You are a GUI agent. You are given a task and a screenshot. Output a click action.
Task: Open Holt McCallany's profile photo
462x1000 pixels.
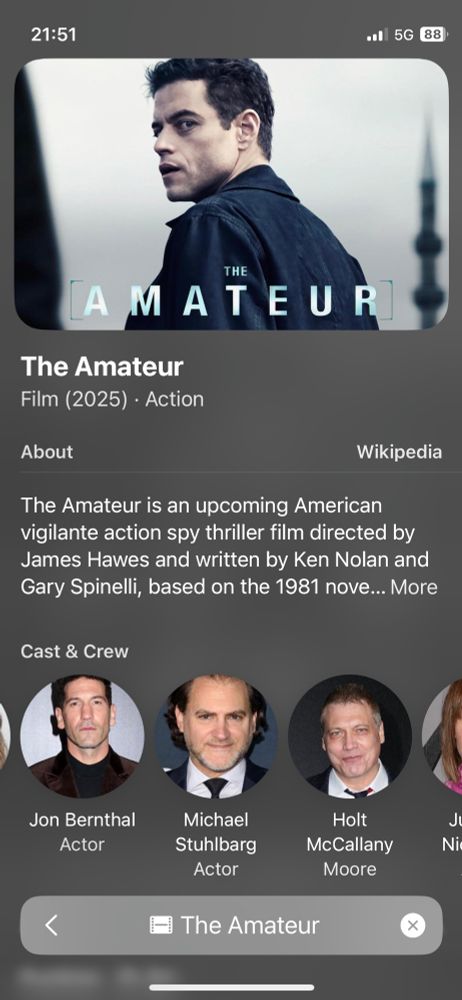350,736
